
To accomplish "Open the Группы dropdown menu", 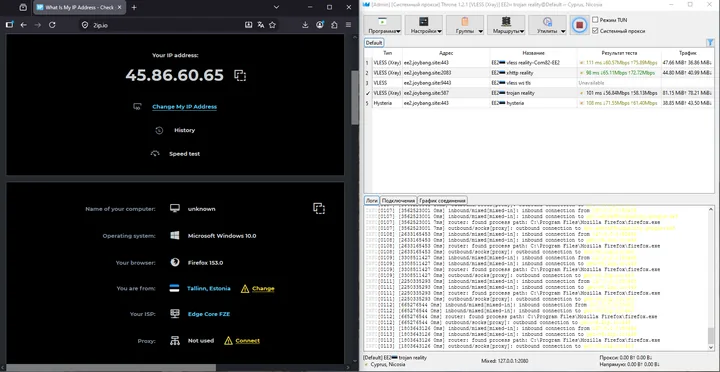I will [x=465, y=25].
